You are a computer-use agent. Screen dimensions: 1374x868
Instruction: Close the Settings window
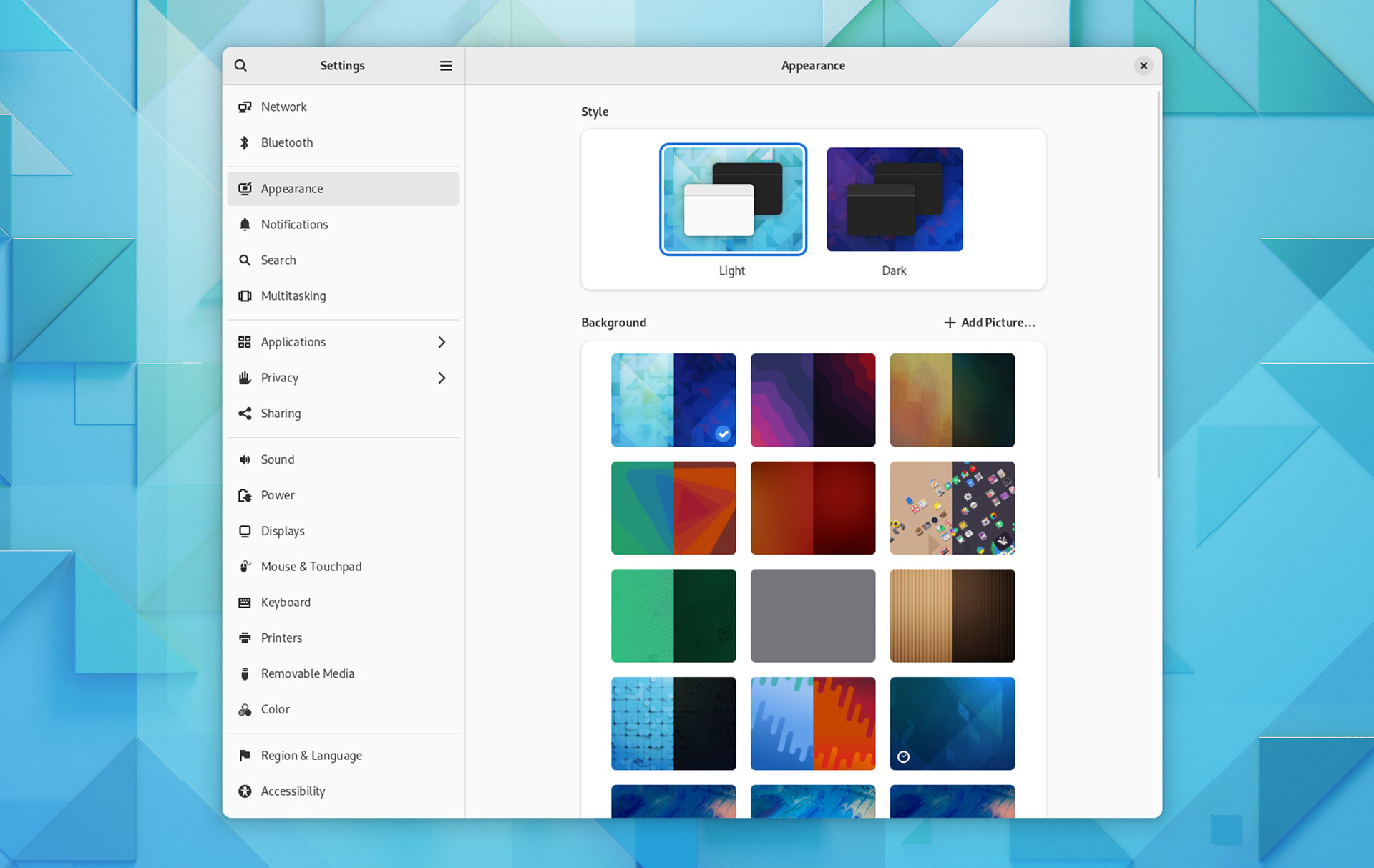(x=1144, y=66)
